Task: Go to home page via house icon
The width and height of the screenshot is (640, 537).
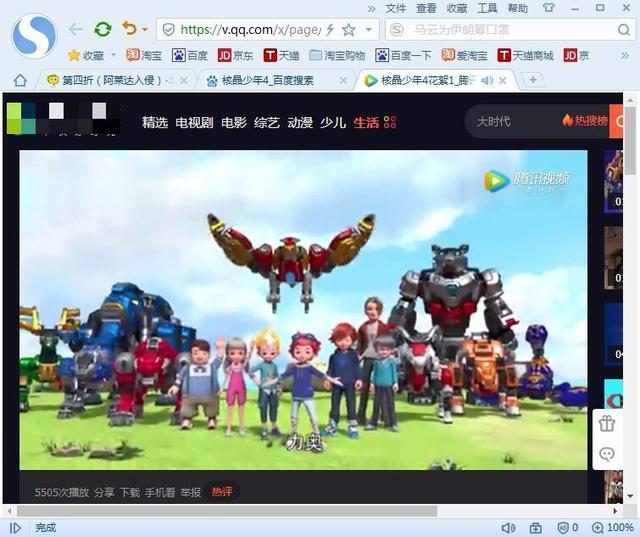Action: 20,80
